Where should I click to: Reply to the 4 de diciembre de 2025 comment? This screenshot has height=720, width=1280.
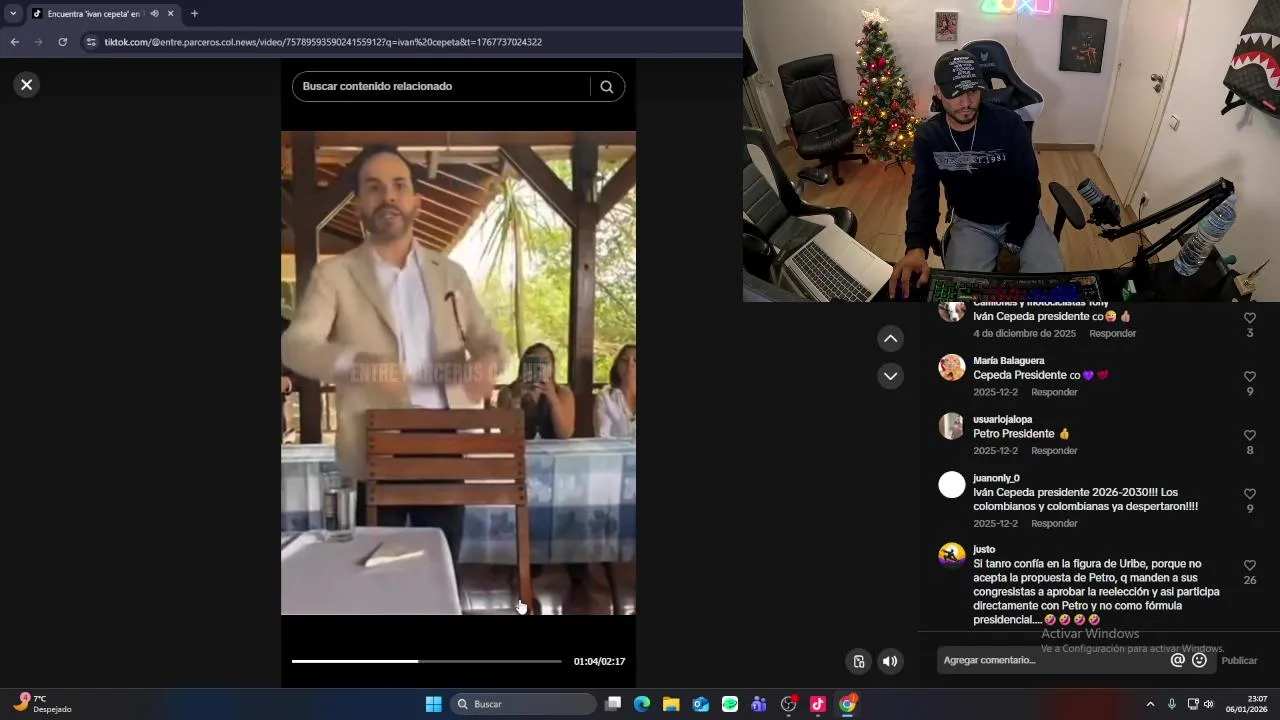pos(1112,333)
